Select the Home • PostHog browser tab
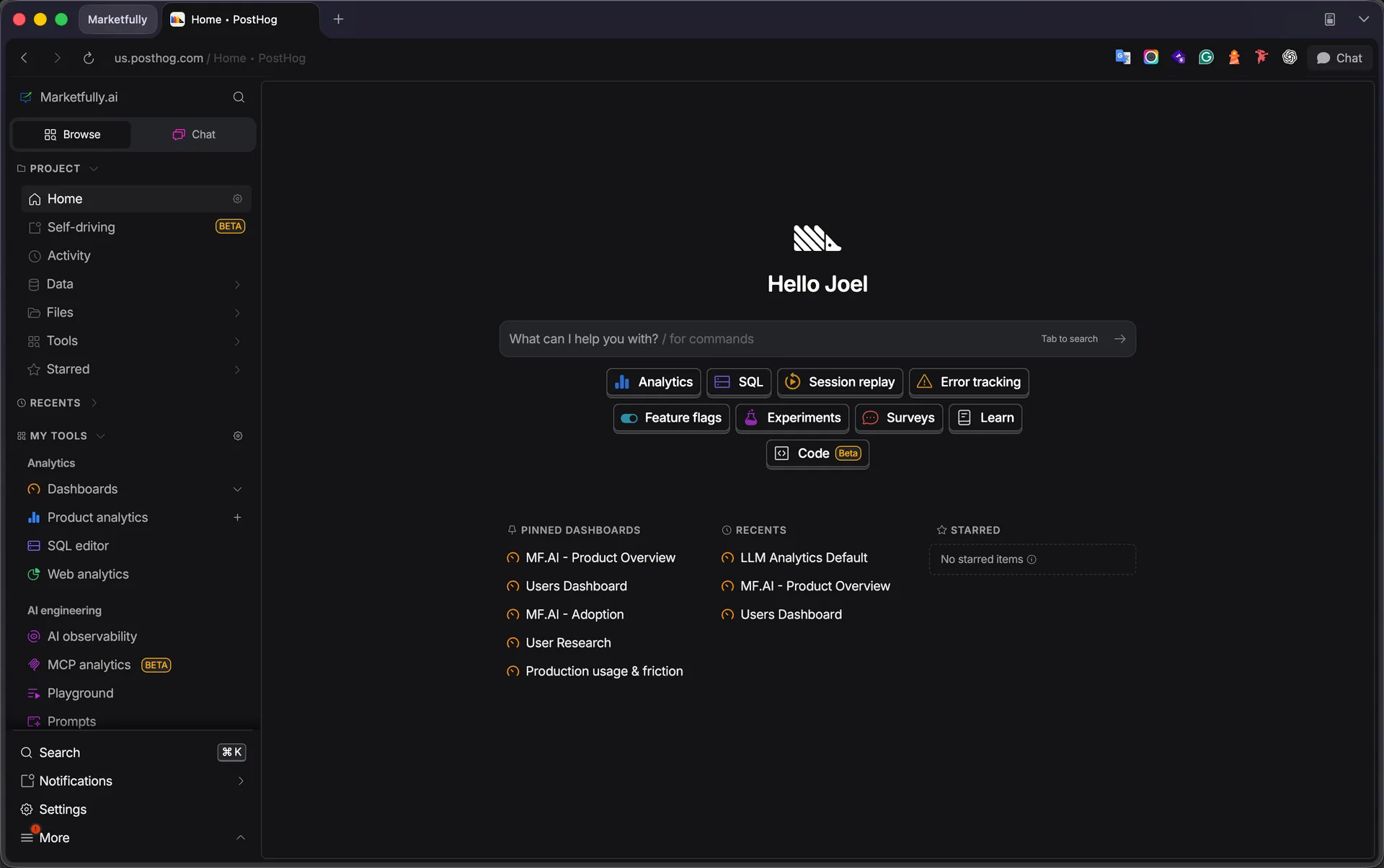The width and height of the screenshot is (1384, 868). [241, 19]
